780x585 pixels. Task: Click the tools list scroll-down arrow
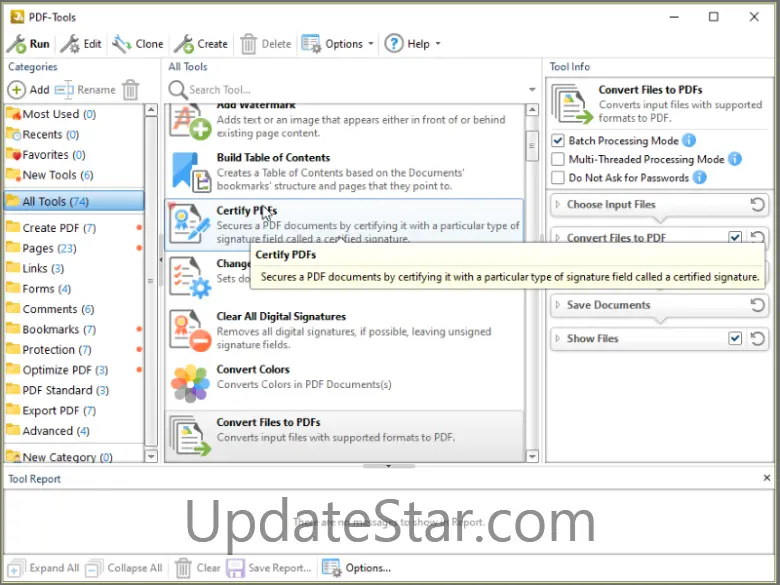click(532, 456)
